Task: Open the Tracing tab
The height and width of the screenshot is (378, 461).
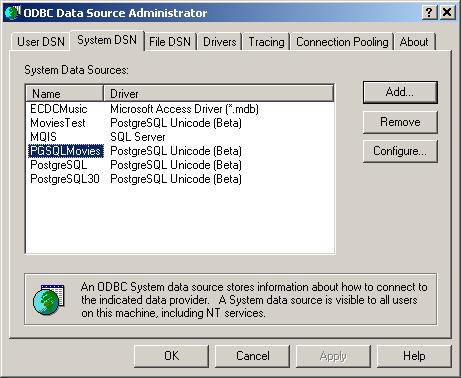Action: tap(266, 42)
